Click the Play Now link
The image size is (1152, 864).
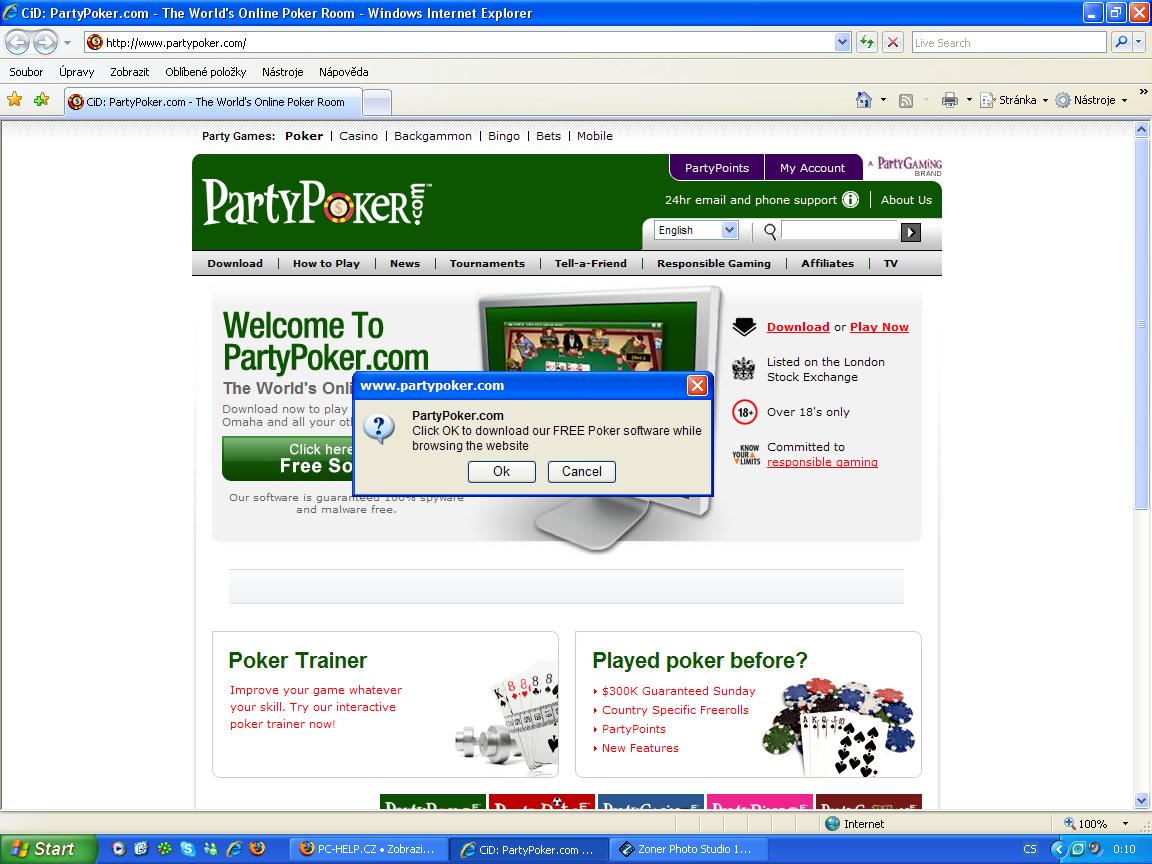879,327
